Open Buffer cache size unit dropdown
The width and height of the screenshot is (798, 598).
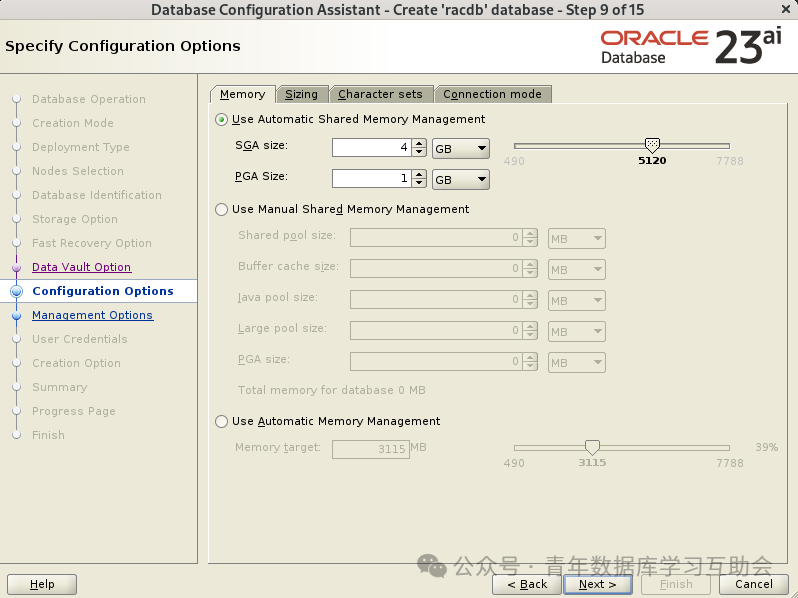[x=577, y=270]
